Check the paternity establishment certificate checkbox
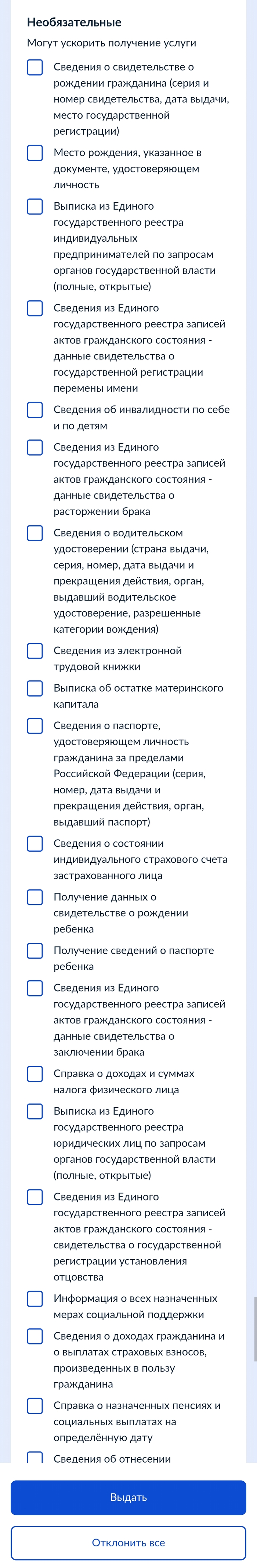257x1568 pixels. pyautogui.click(x=35, y=1197)
